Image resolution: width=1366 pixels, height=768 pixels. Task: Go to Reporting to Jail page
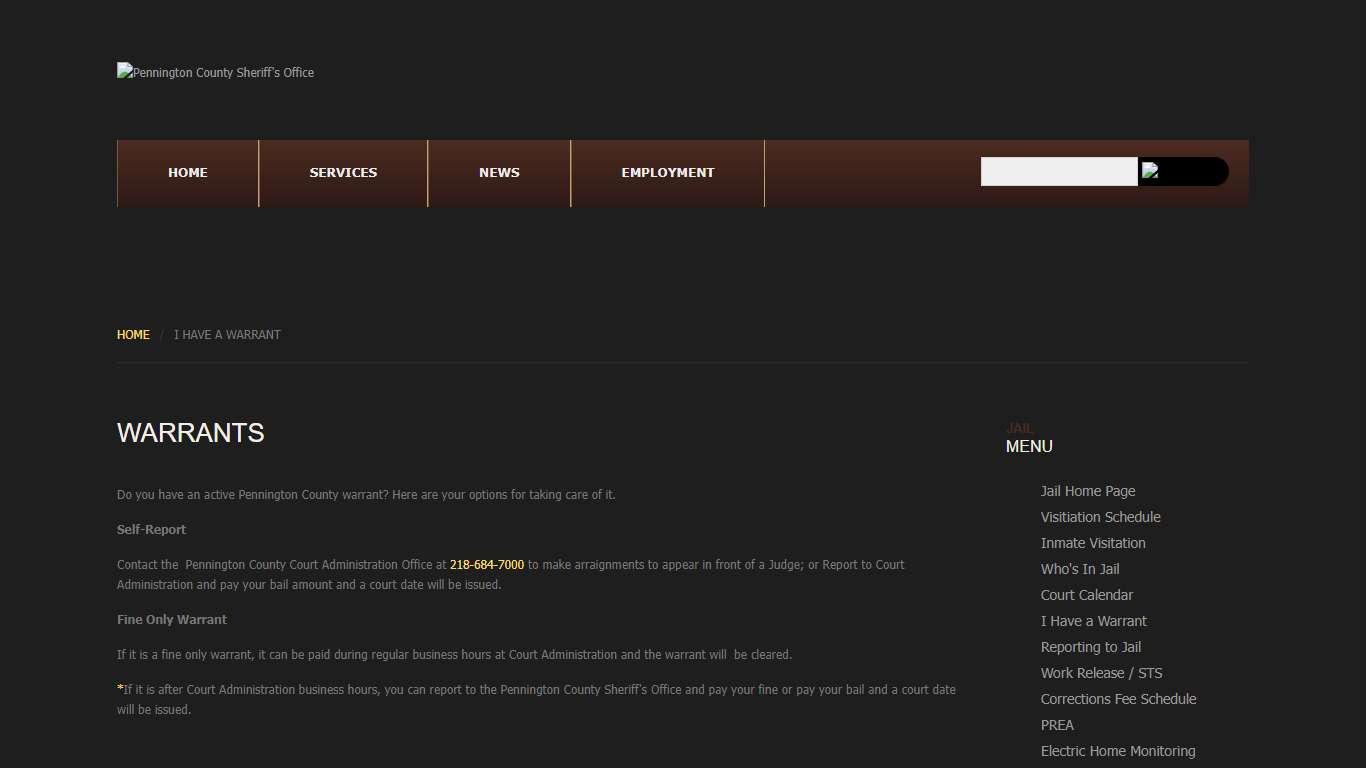[x=1090, y=647]
